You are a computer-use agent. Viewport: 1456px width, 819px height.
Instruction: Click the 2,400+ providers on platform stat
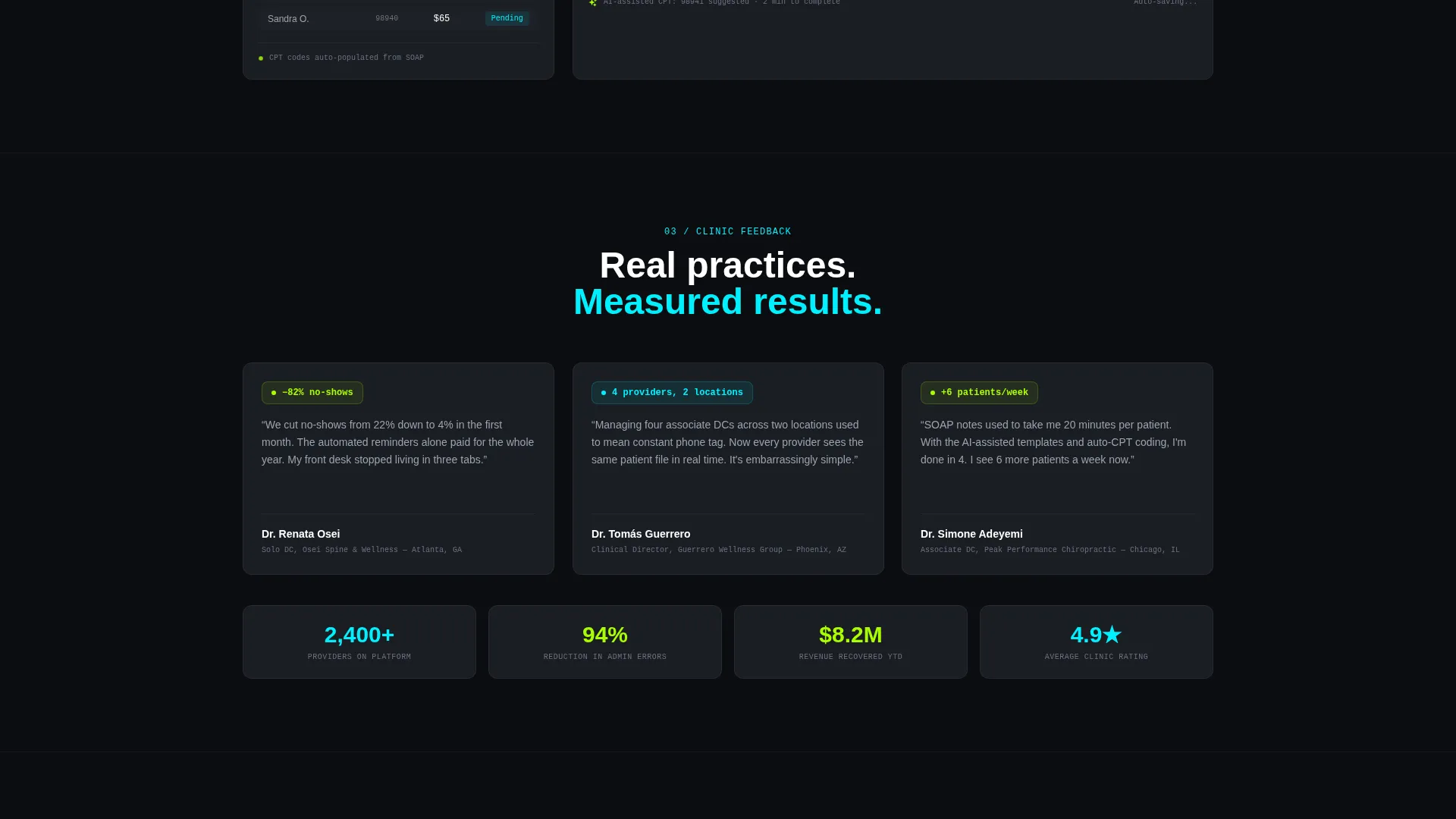(x=359, y=642)
